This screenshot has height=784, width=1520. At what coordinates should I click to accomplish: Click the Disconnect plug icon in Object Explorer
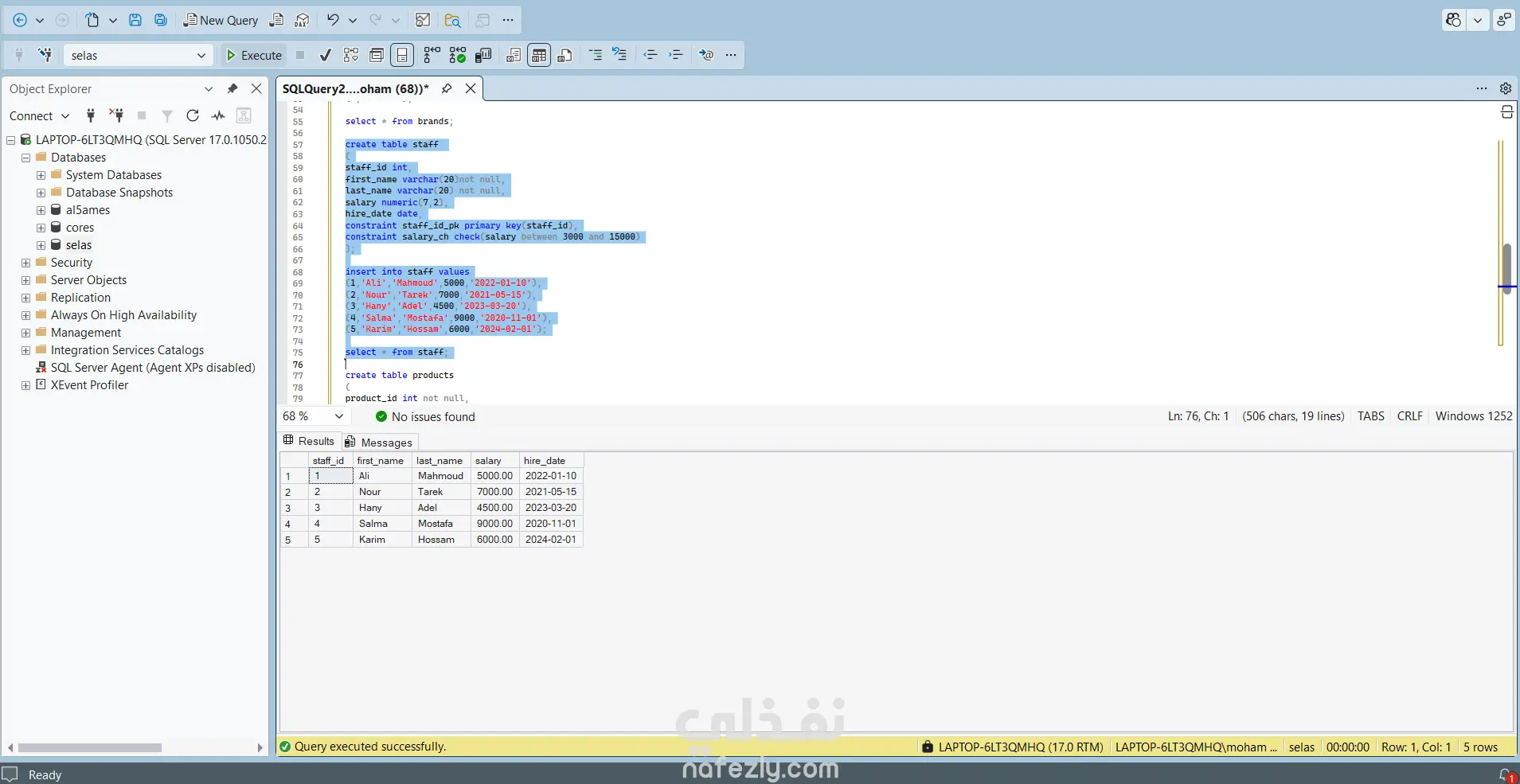[x=116, y=116]
